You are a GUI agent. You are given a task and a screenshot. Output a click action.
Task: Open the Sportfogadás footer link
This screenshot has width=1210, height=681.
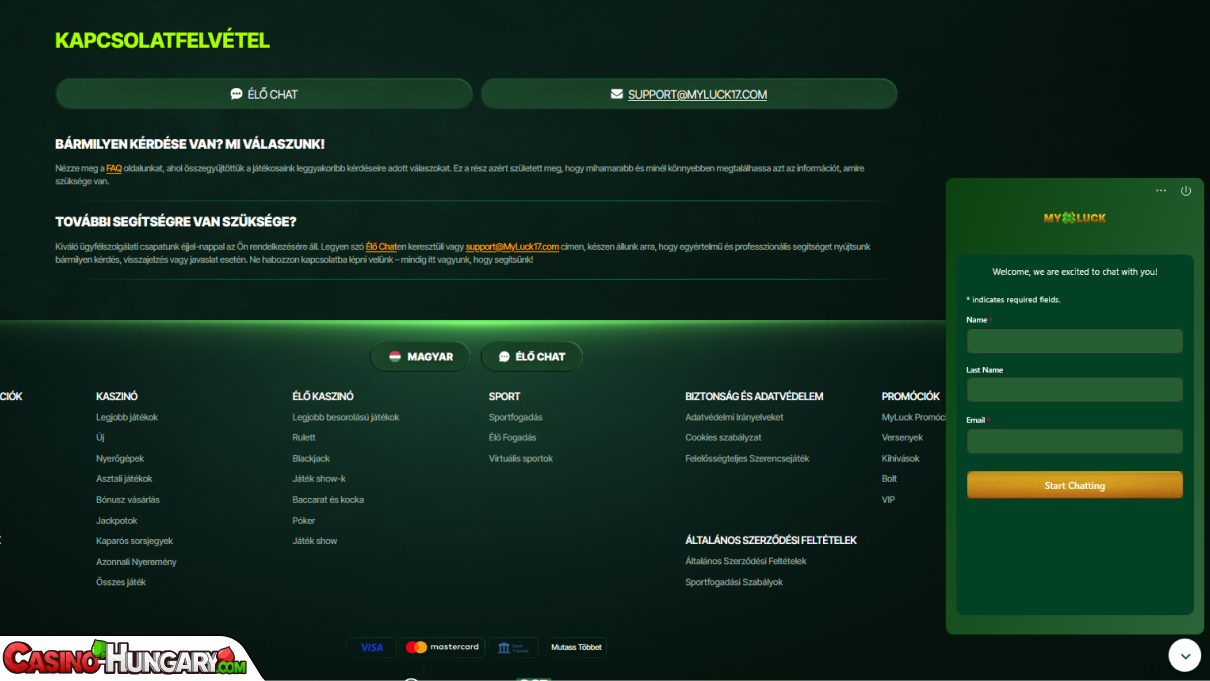(x=515, y=417)
